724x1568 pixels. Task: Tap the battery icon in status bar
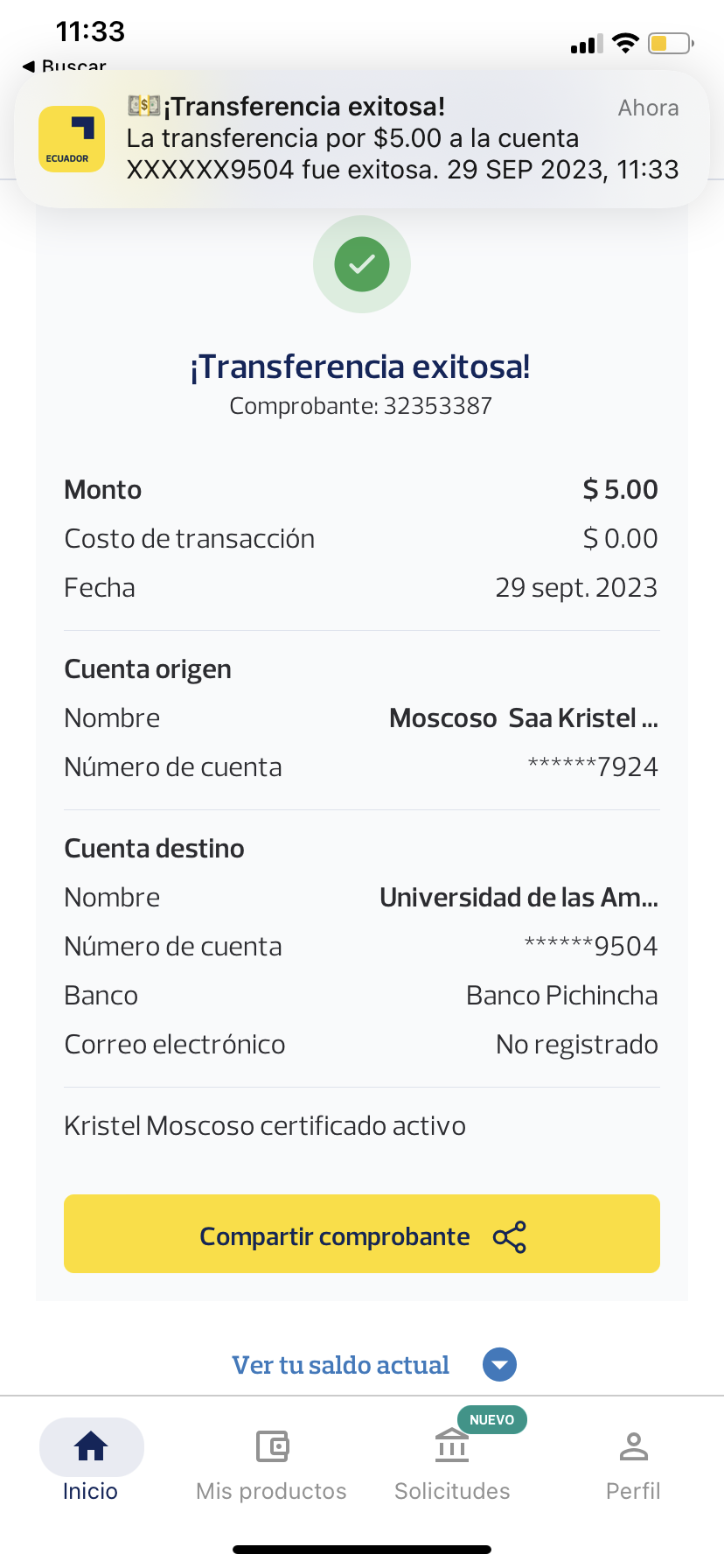coord(671,43)
